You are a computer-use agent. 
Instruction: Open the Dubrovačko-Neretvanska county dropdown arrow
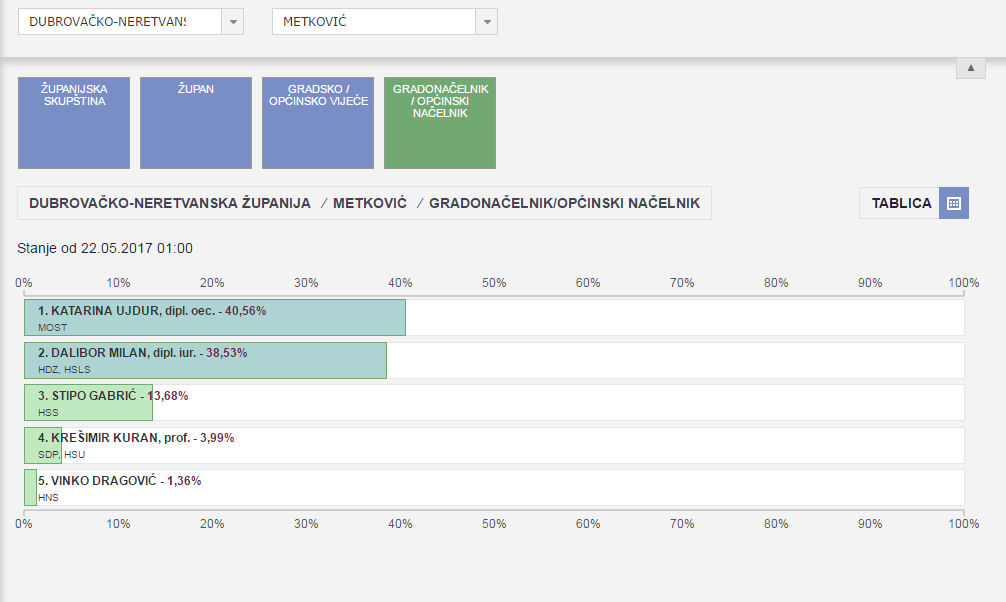coord(232,21)
